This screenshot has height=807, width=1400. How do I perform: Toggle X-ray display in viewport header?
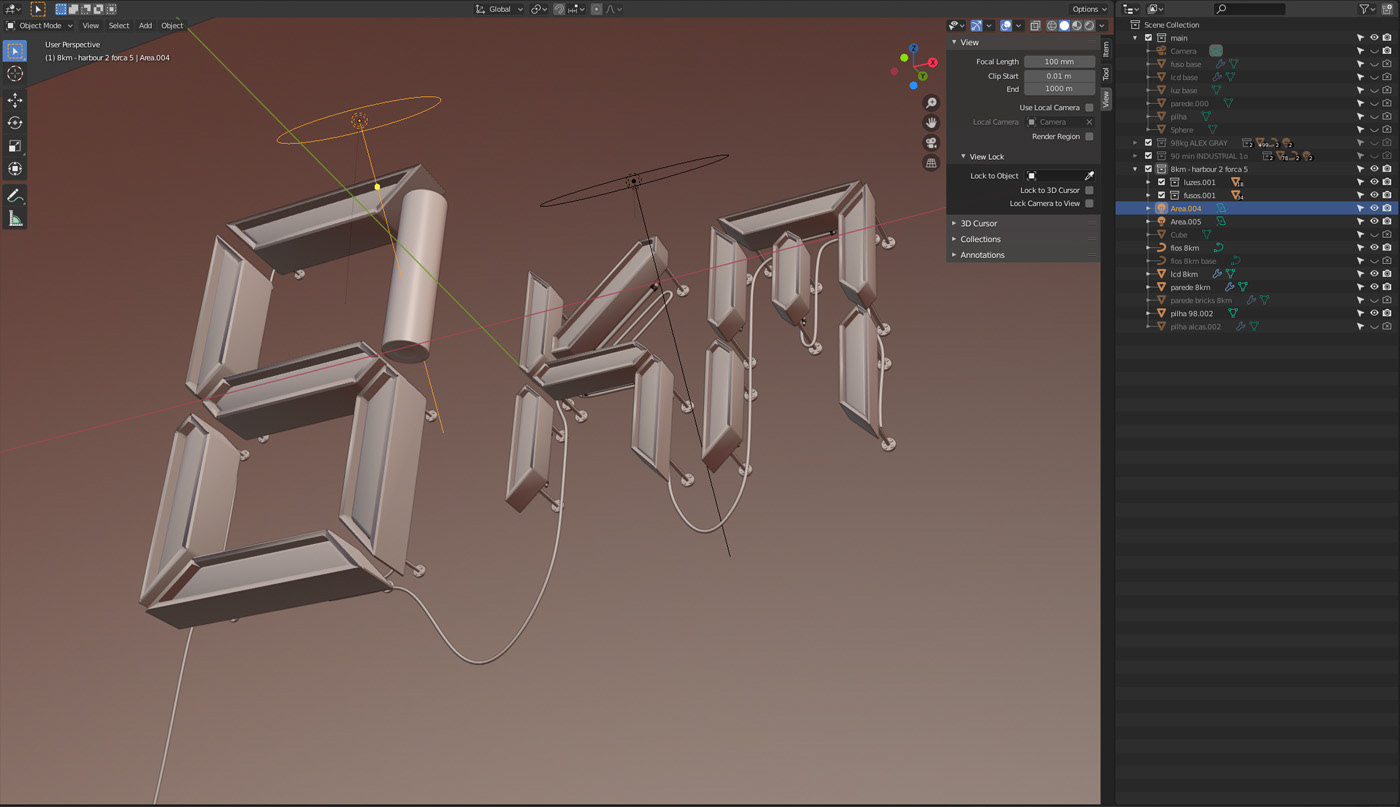pos(1035,26)
